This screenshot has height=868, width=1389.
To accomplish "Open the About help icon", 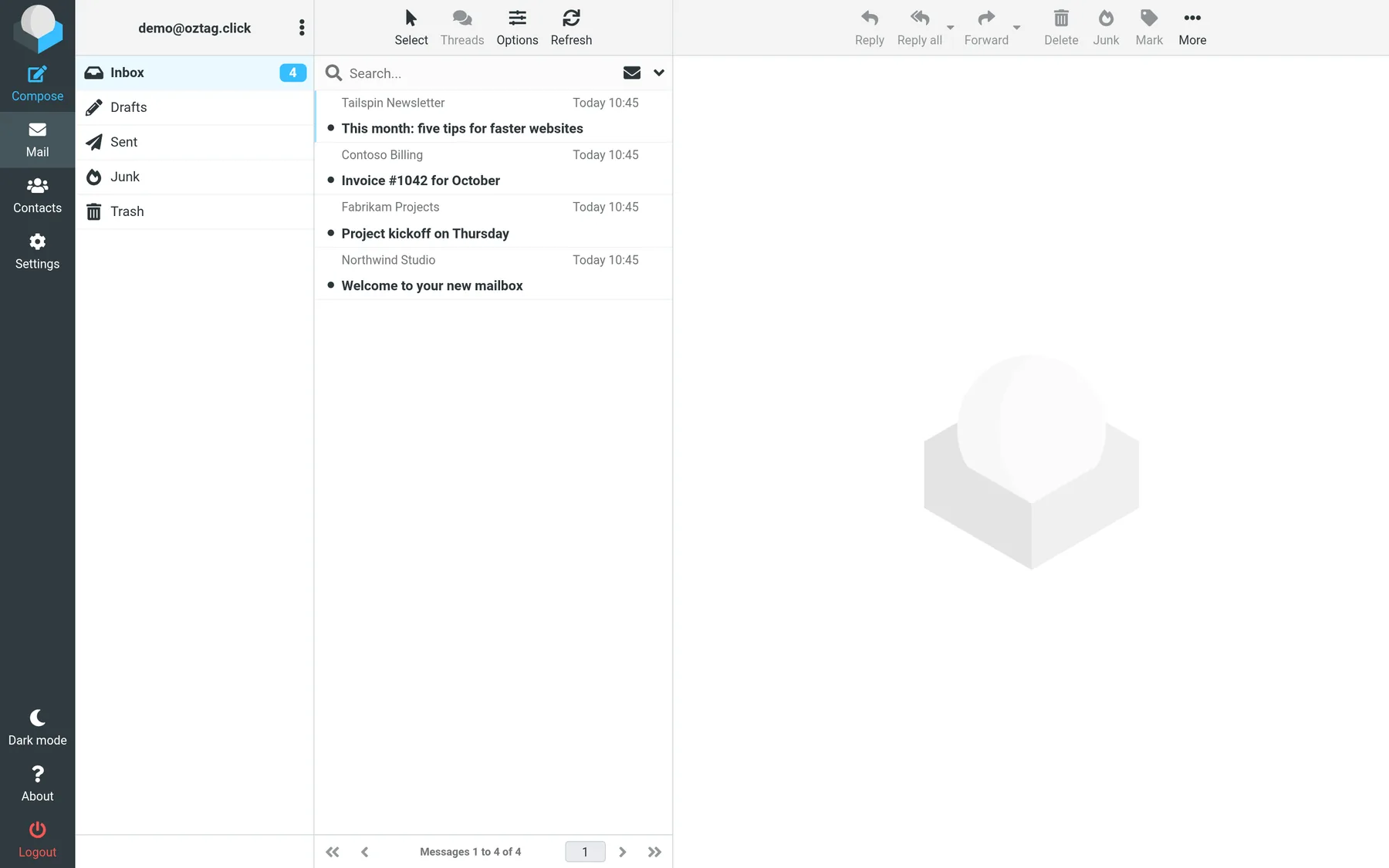I will [37, 784].
